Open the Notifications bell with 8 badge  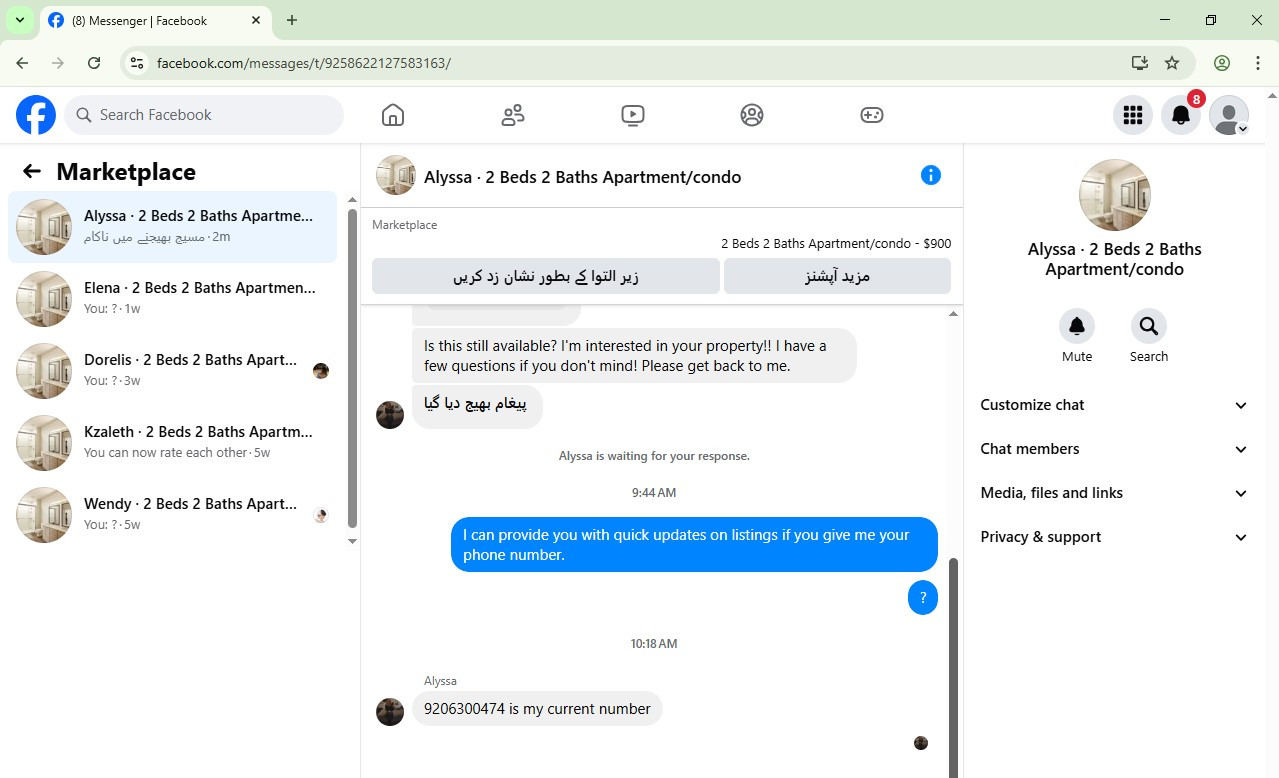1181,115
